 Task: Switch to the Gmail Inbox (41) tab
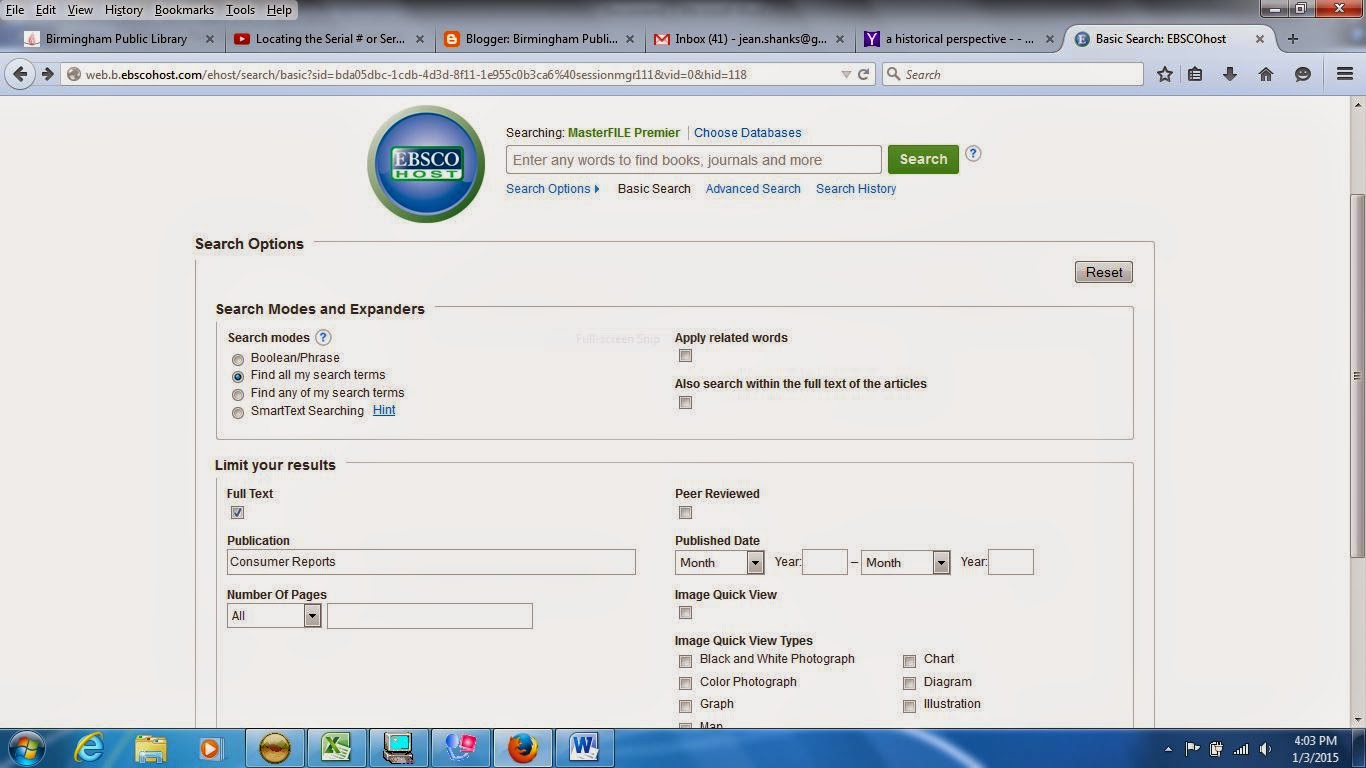[746, 39]
